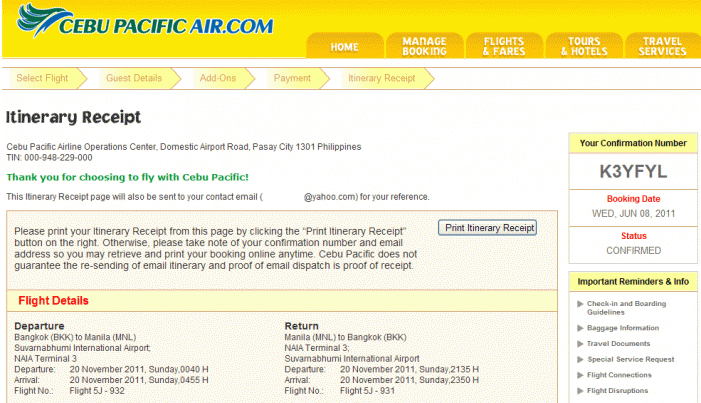The width and height of the screenshot is (701, 403).
Task: Open the Flight Disruptions link
Action: 619,391
